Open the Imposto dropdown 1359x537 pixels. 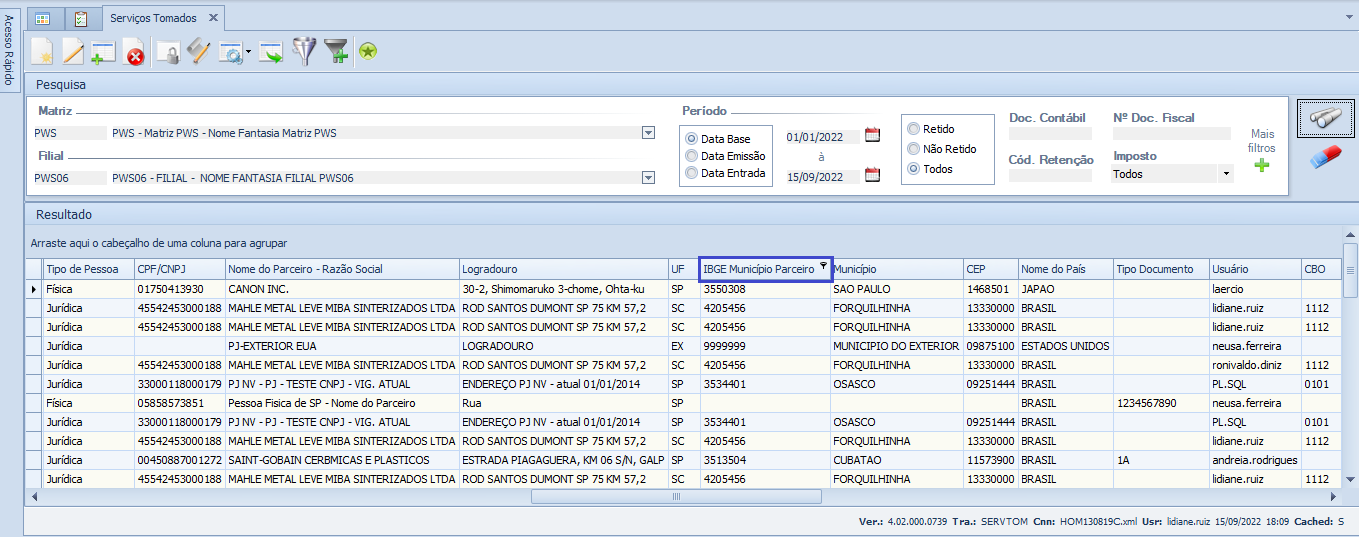(x=1226, y=174)
